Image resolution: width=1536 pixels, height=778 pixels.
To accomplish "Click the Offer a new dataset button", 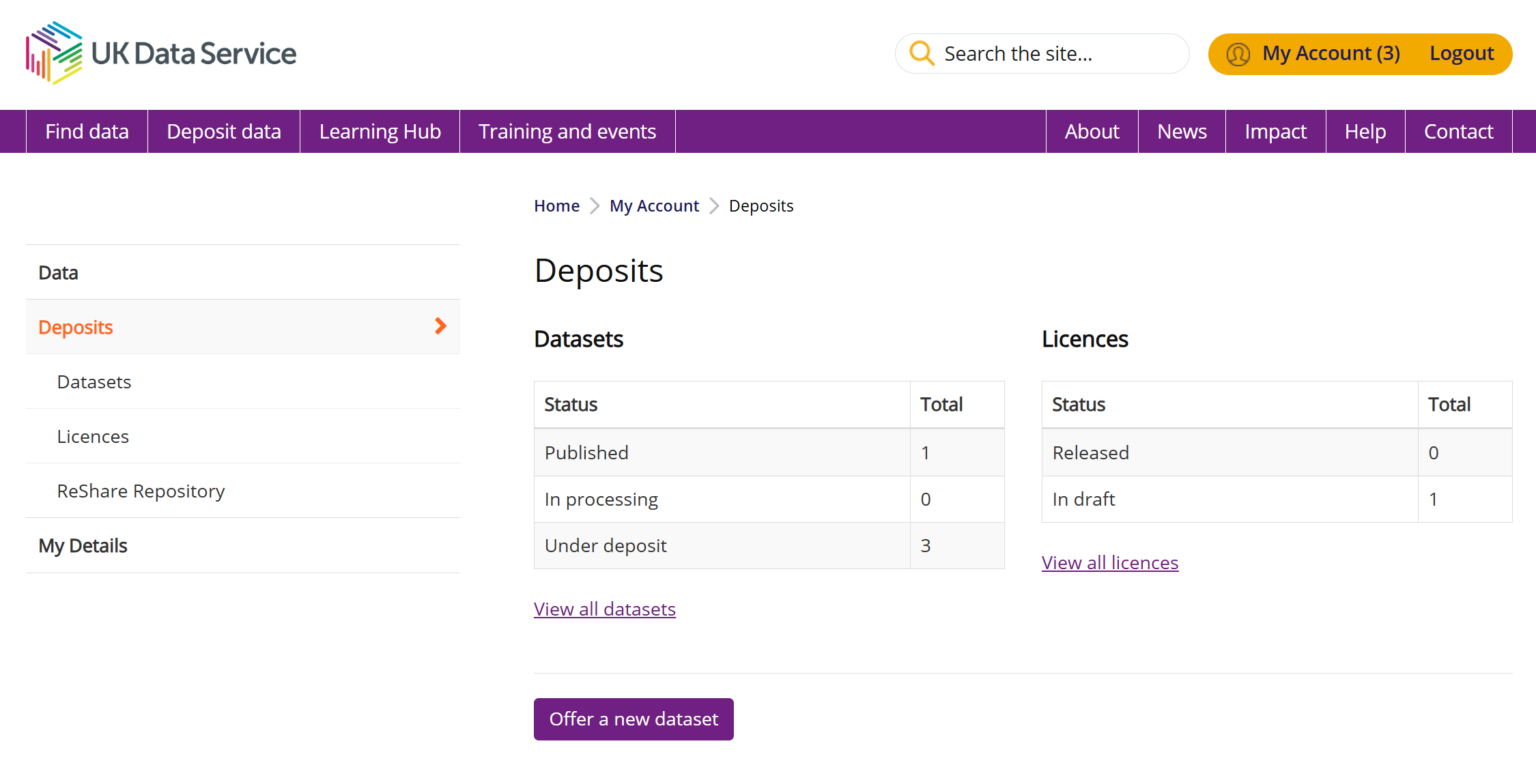I will pos(633,719).
